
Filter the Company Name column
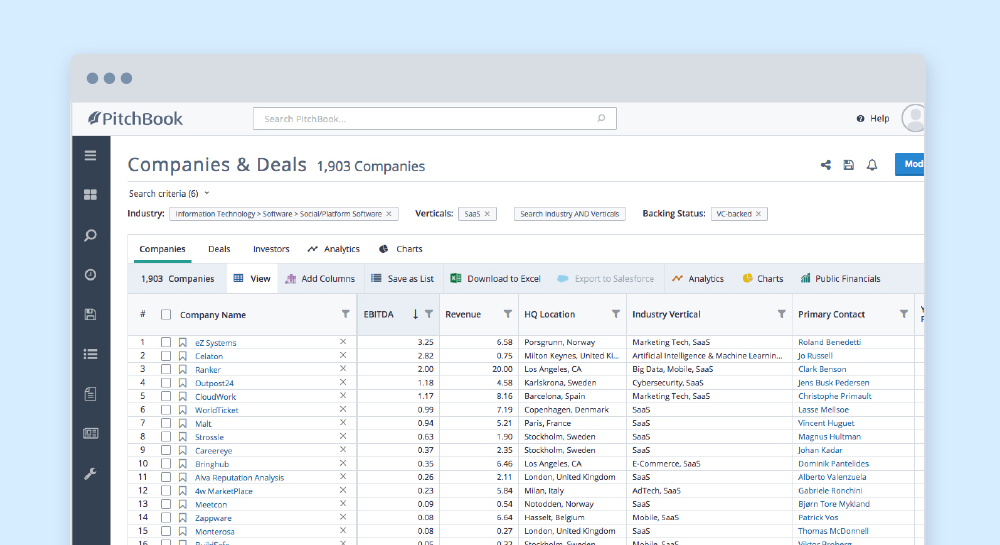345,314
